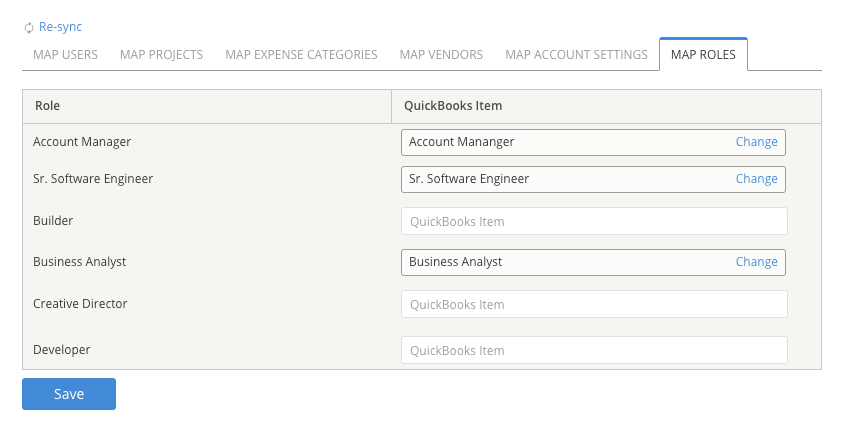Image resolution: width=845 pixels, height=433 pixels.
Task: Switch to the Map Projects tab
Action: click(x=161, y=54)
